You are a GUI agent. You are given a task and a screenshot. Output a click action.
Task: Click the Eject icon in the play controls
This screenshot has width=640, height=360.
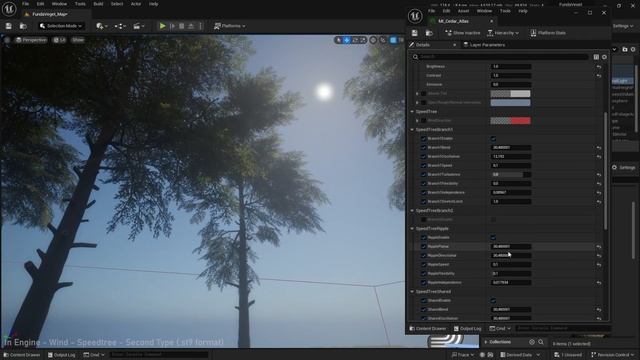click(x=191, y=26)
